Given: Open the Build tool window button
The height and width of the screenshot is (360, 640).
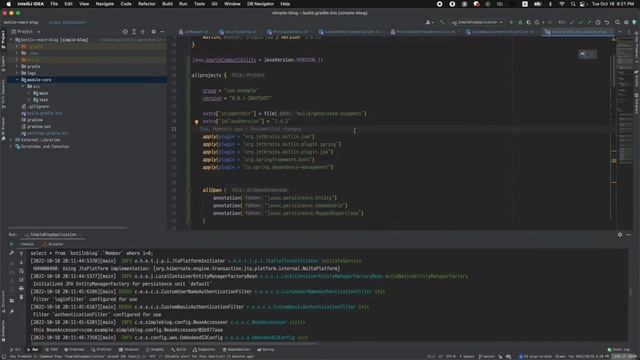Looking at the screenshot, I should click(179, 350).
